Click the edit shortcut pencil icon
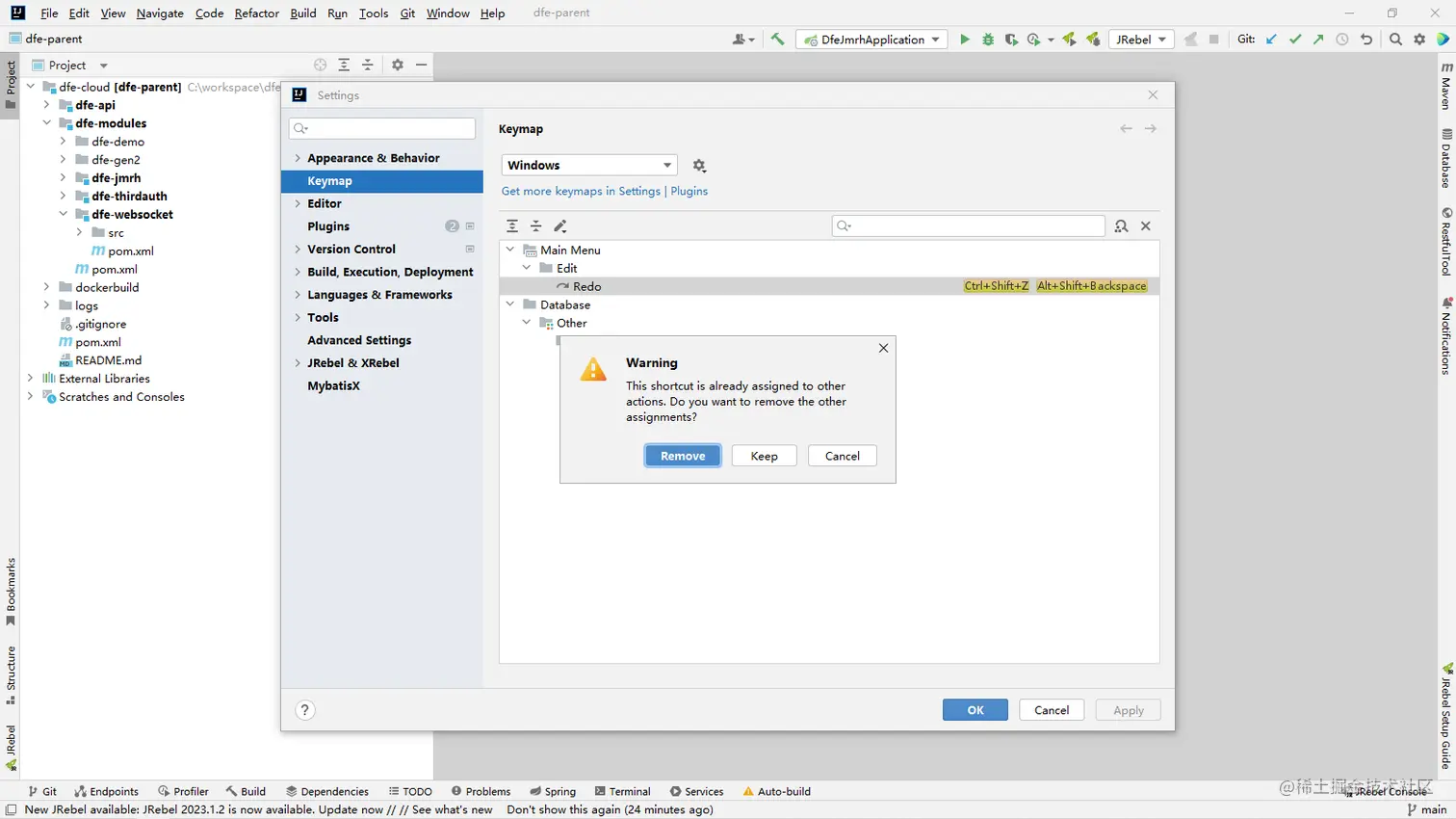Viewport: 1456px width, 819px height. tap(560, 225)
